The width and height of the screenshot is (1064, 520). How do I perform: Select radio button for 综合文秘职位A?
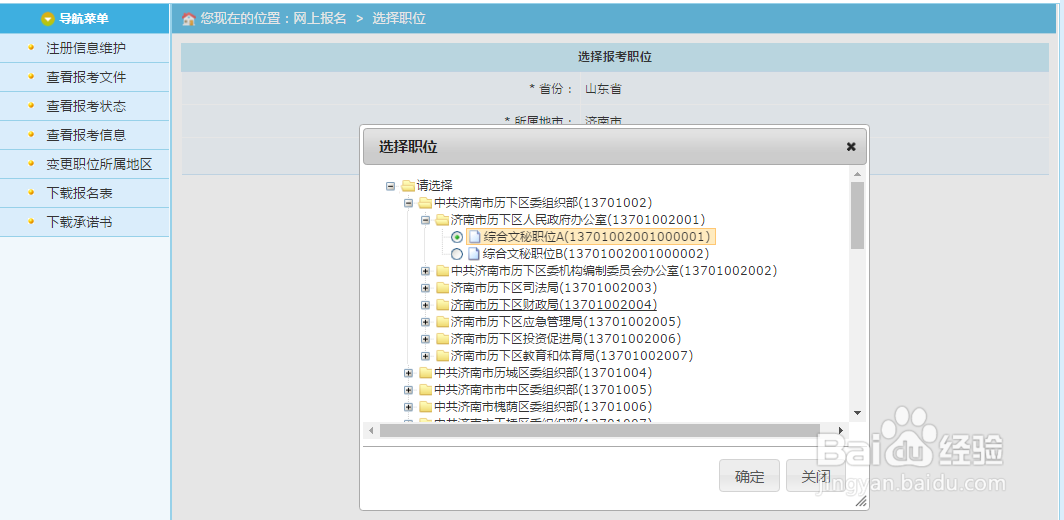(457, 237)
